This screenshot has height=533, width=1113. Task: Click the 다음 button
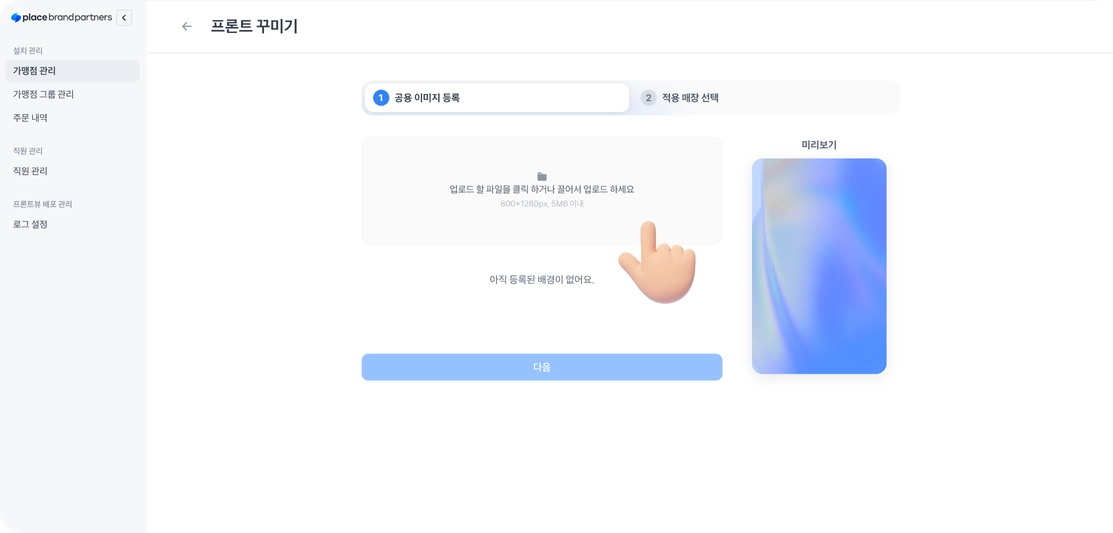tap(542, 367)
